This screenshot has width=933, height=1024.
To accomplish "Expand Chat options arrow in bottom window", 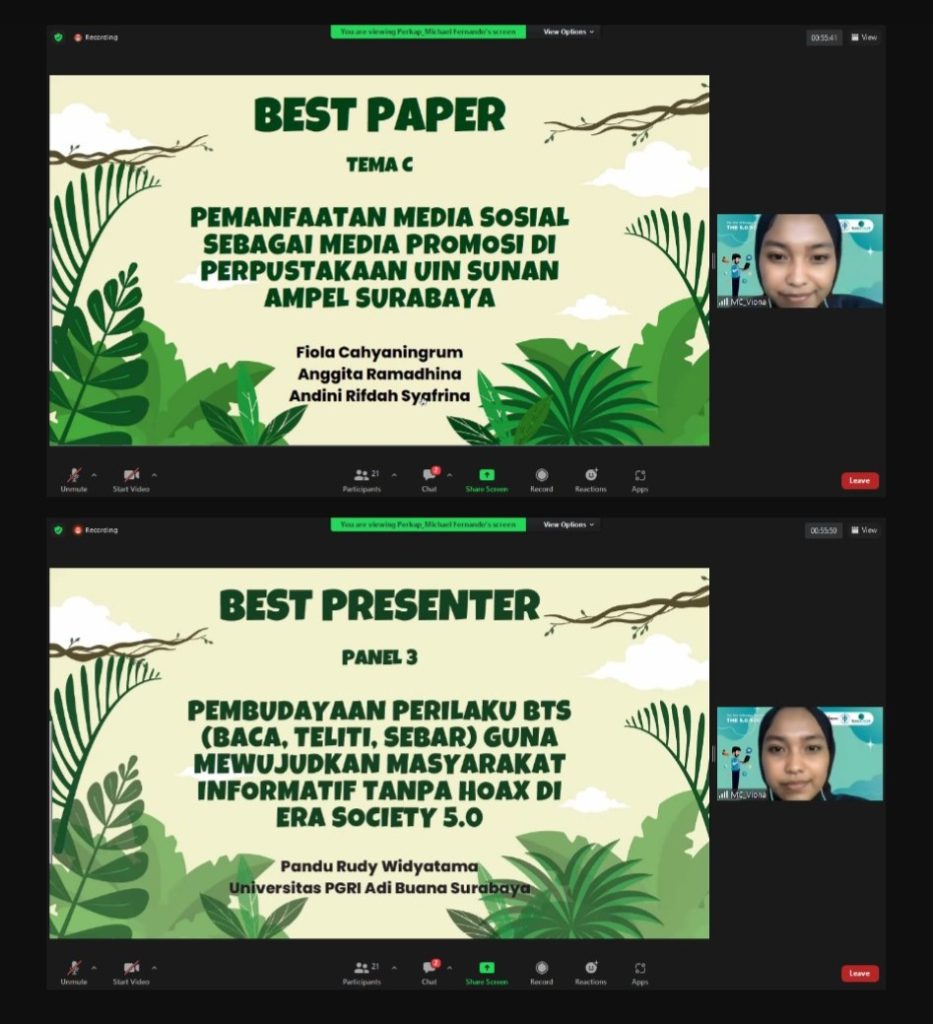I will point(449,968).
